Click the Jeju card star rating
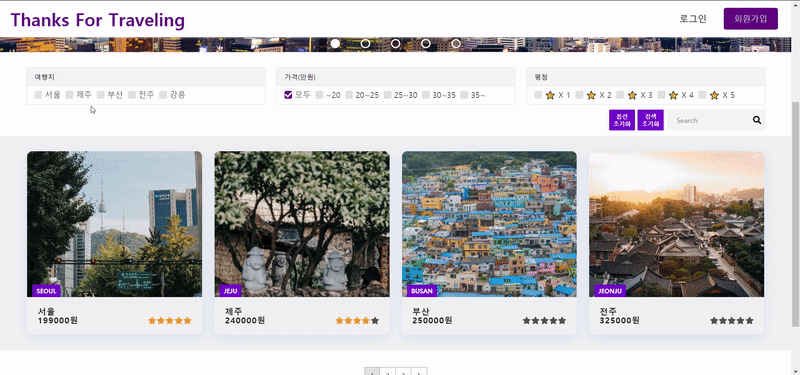This screenshot has width=800, height=375. tap(357, 321)
